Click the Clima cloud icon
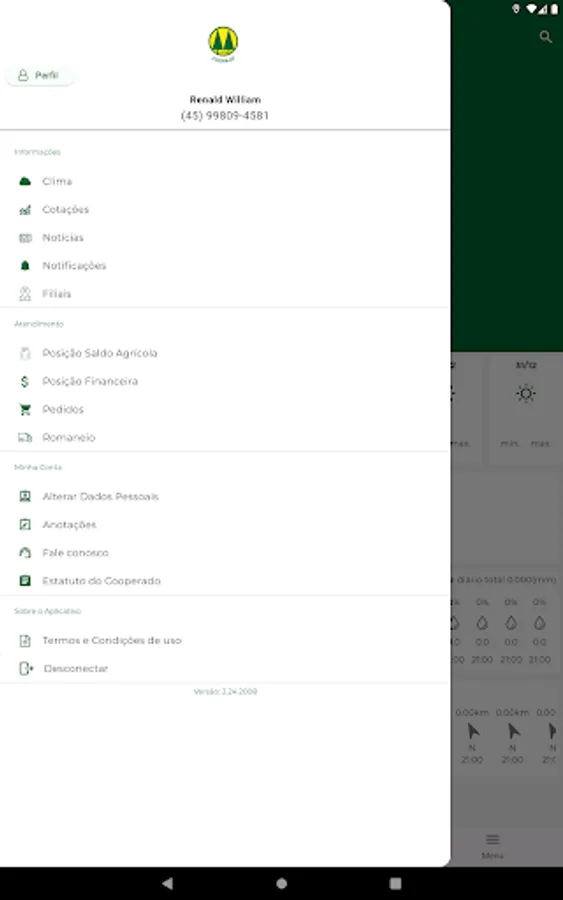The width and height of the screenshot is (563, 900). [25, 181]
